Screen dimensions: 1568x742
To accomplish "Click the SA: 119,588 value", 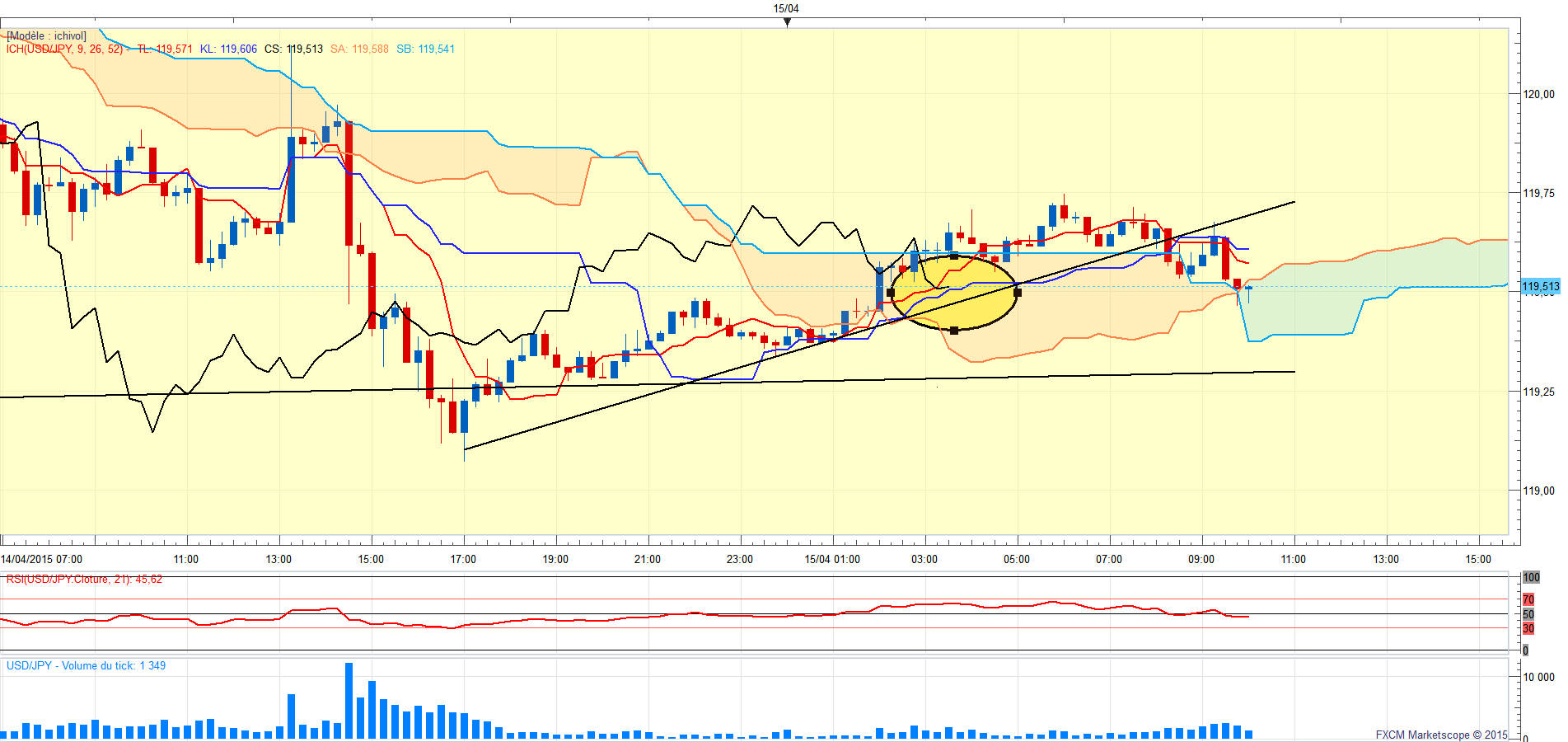I will click(x=359, y=49).
